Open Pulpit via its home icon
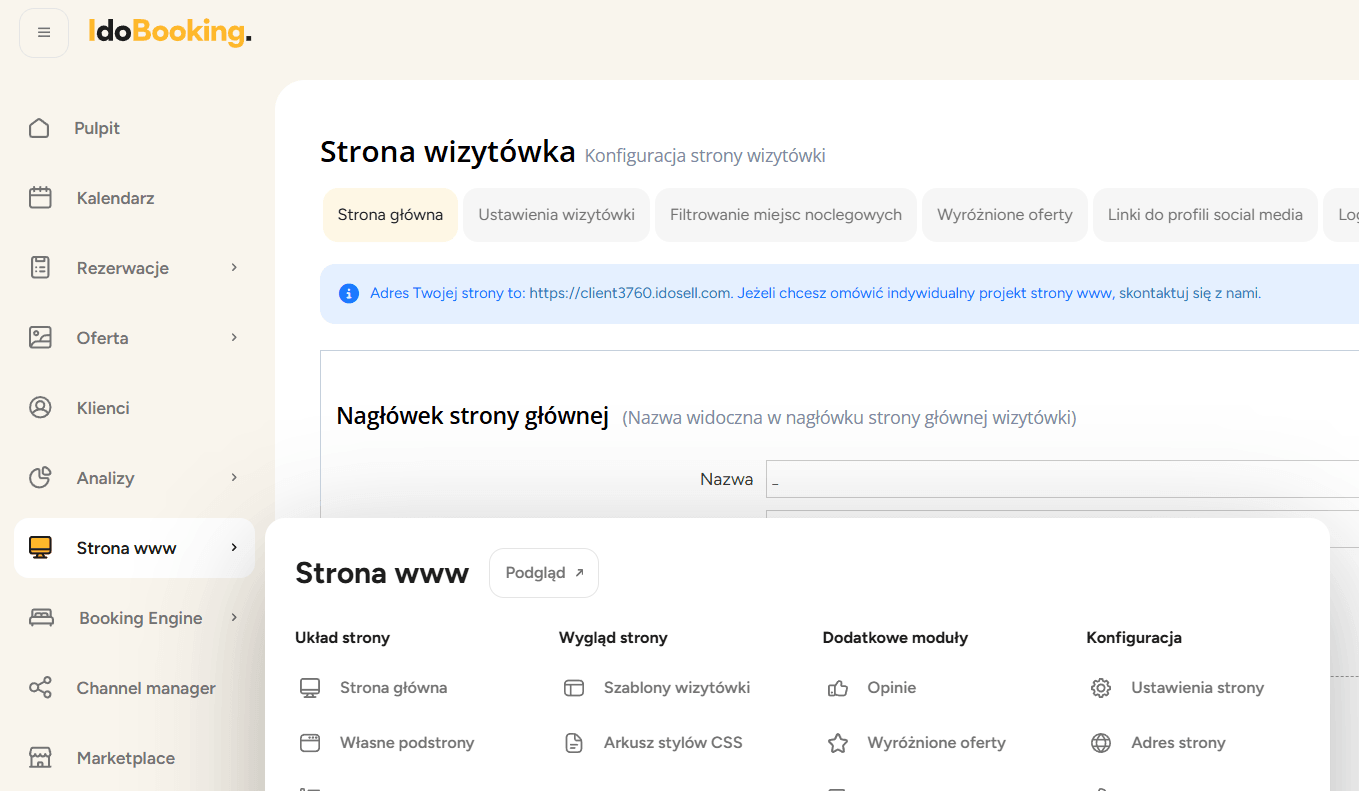Viewport: 1359px width, 791px height. point(39,128)
